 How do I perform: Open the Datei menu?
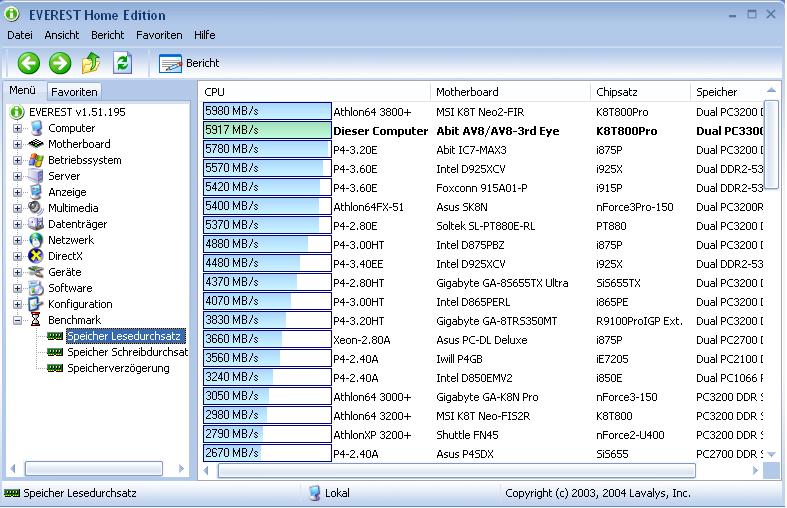tap(20, 35)
